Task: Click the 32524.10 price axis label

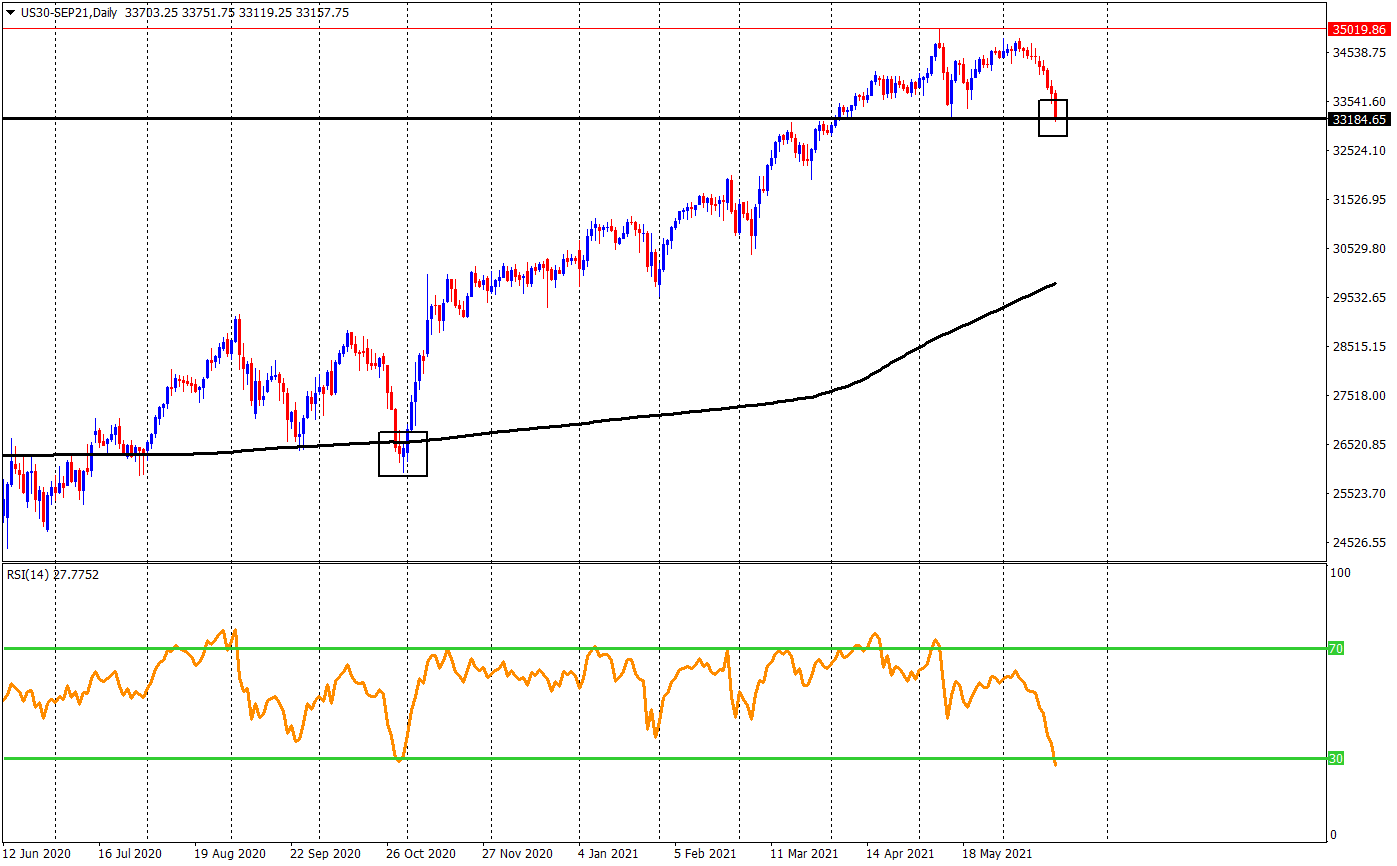Action: (x=1359, y=150)
